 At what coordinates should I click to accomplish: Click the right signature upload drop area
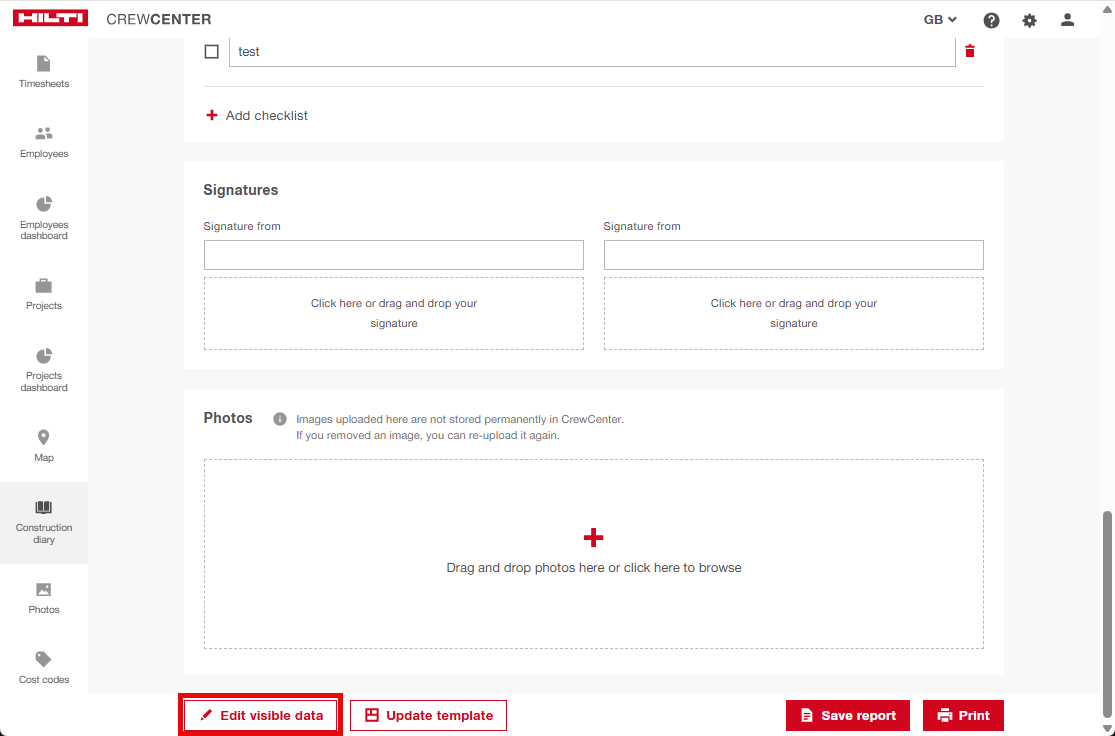click(x=793, y=313)
